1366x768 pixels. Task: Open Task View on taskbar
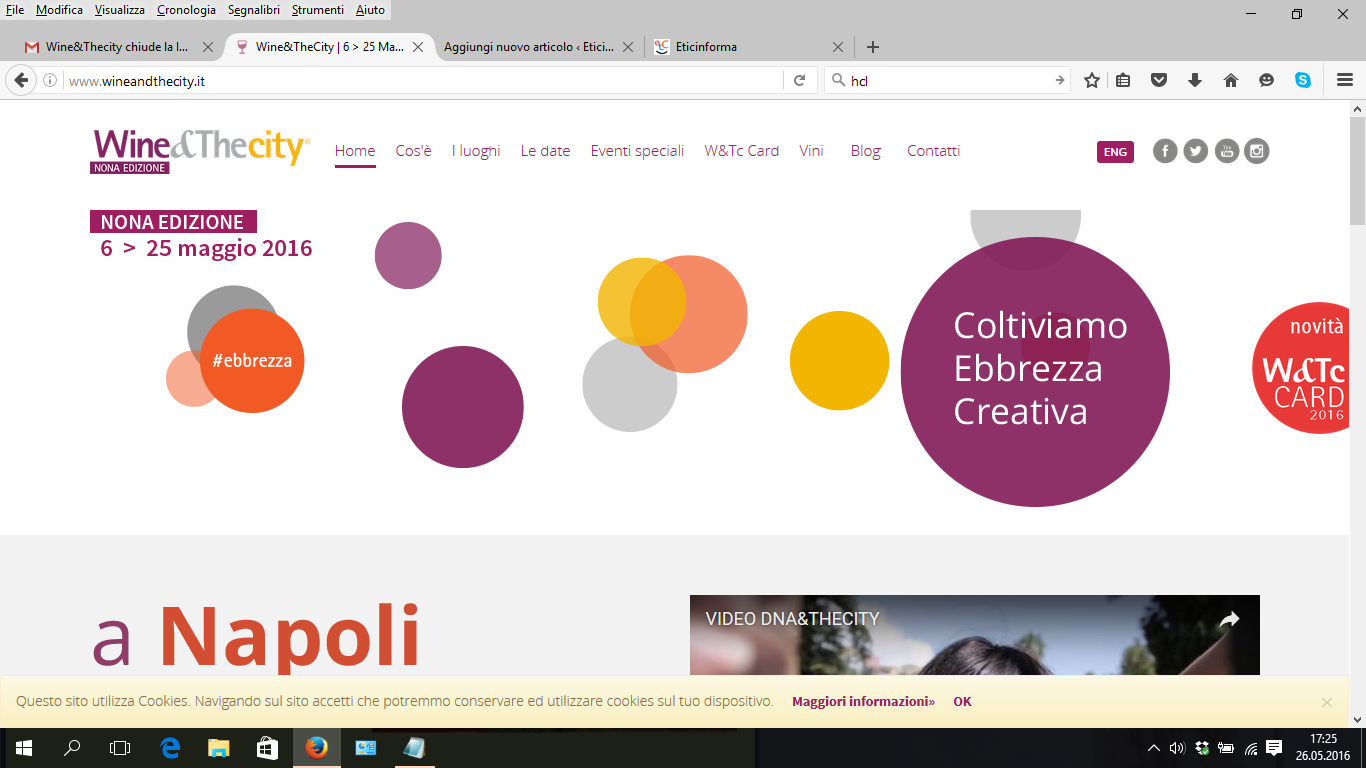coord(120,748)
